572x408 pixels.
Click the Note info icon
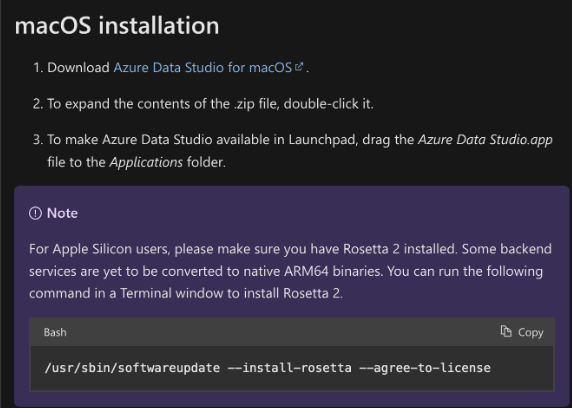click(x=35, y=213)
